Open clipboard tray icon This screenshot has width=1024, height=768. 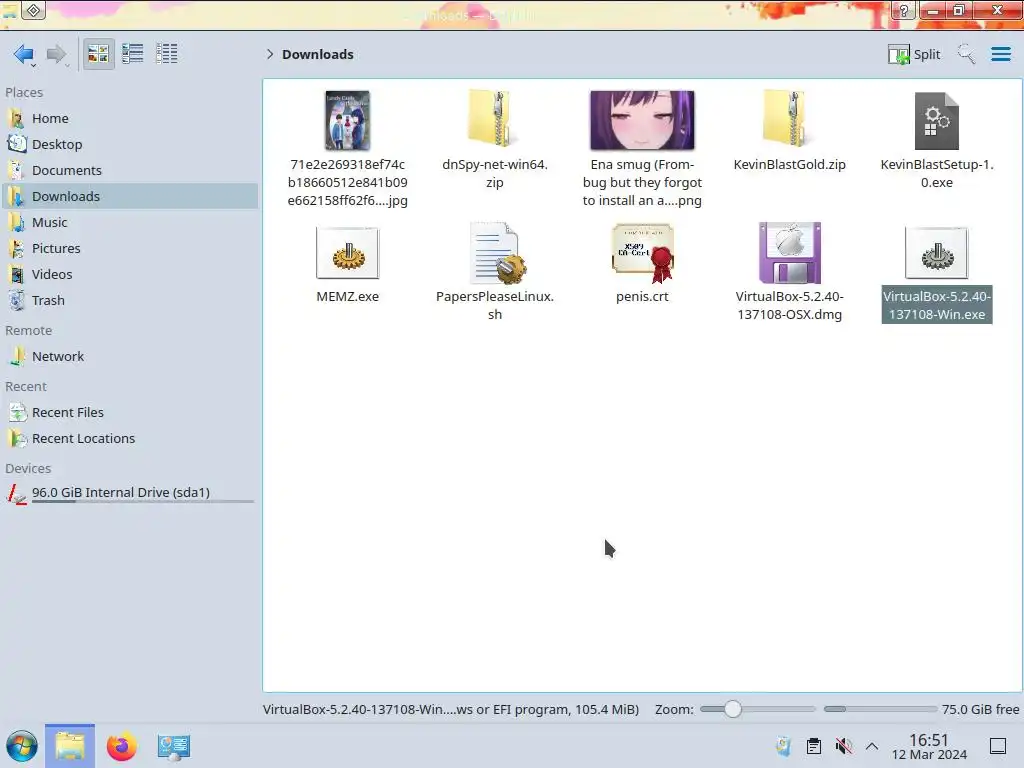pyautogui.click(x=814, y=746)
